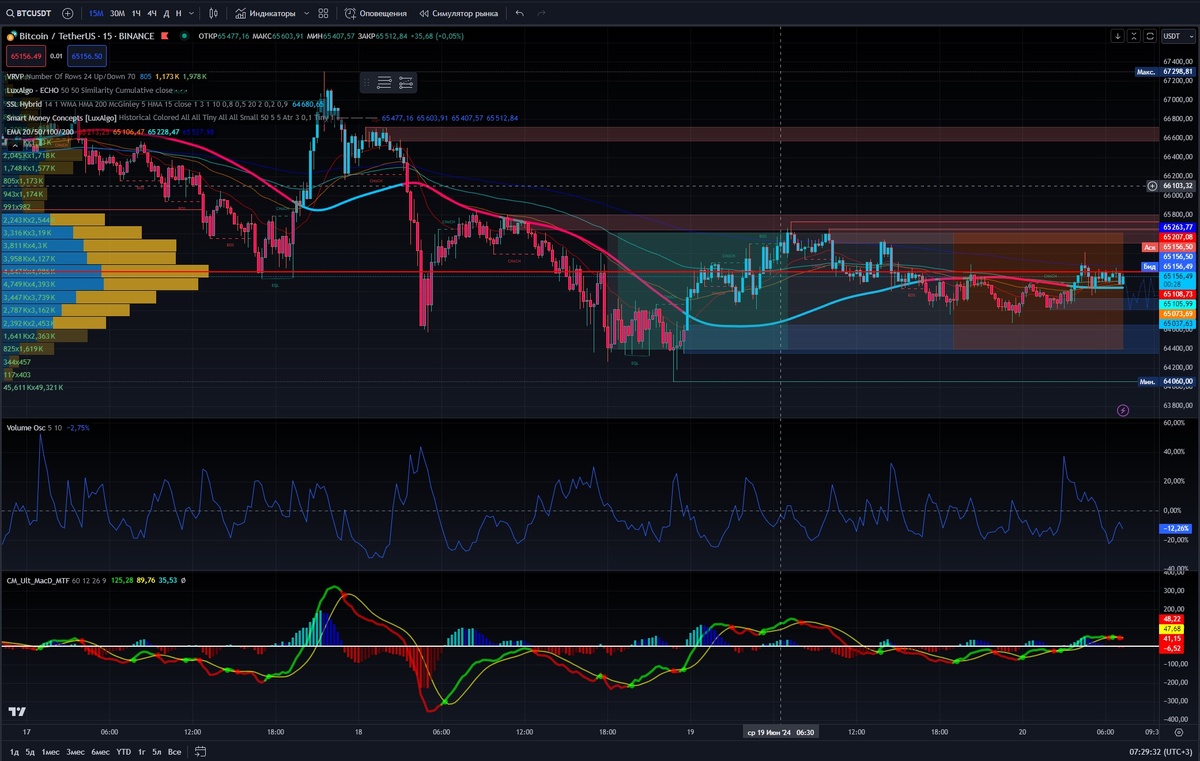This screenshot has height=761, width=1200.
Task: Set the chart range to 6мес
Action: [100, 751]
